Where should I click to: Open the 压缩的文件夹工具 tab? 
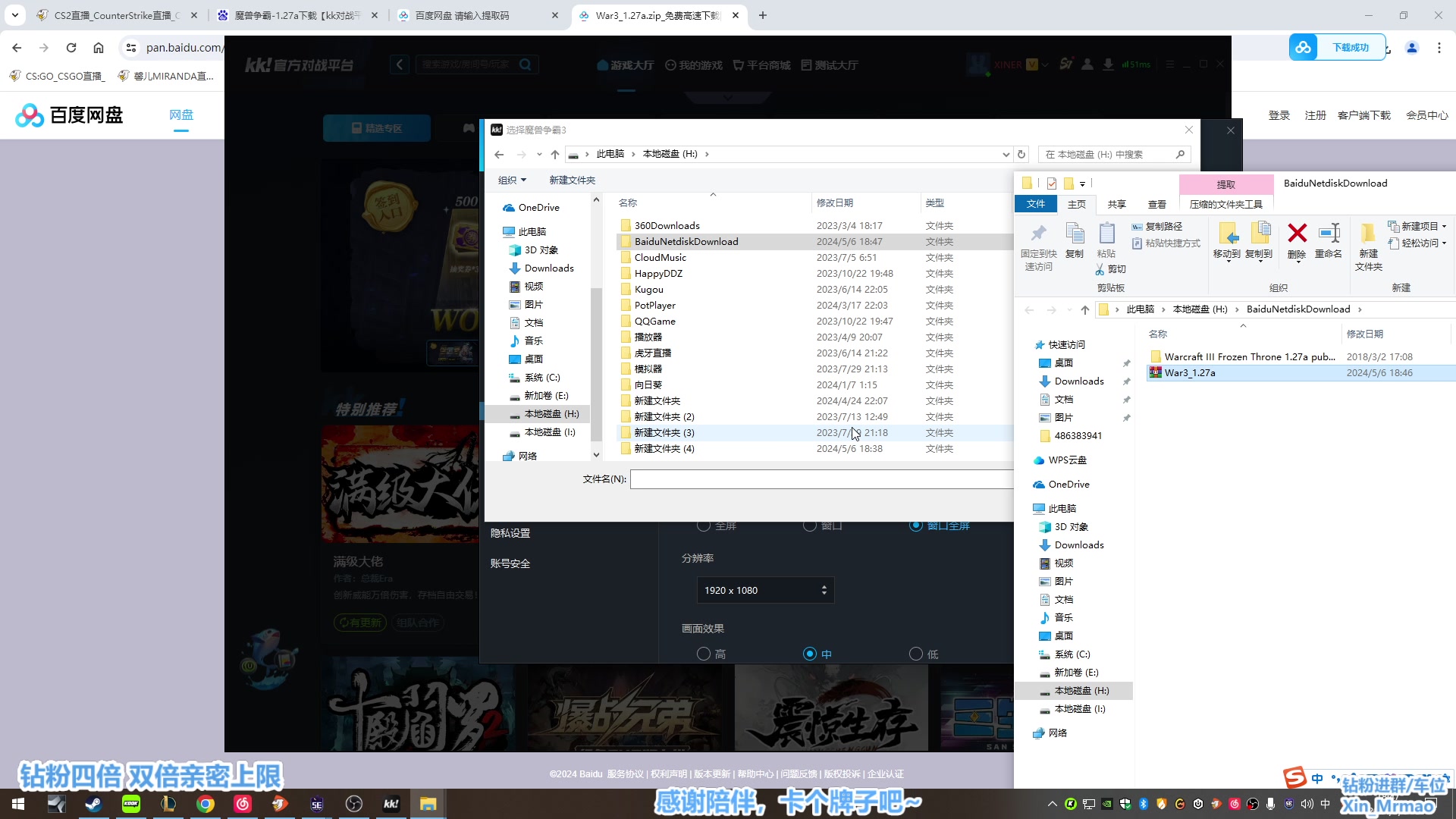1226,204
